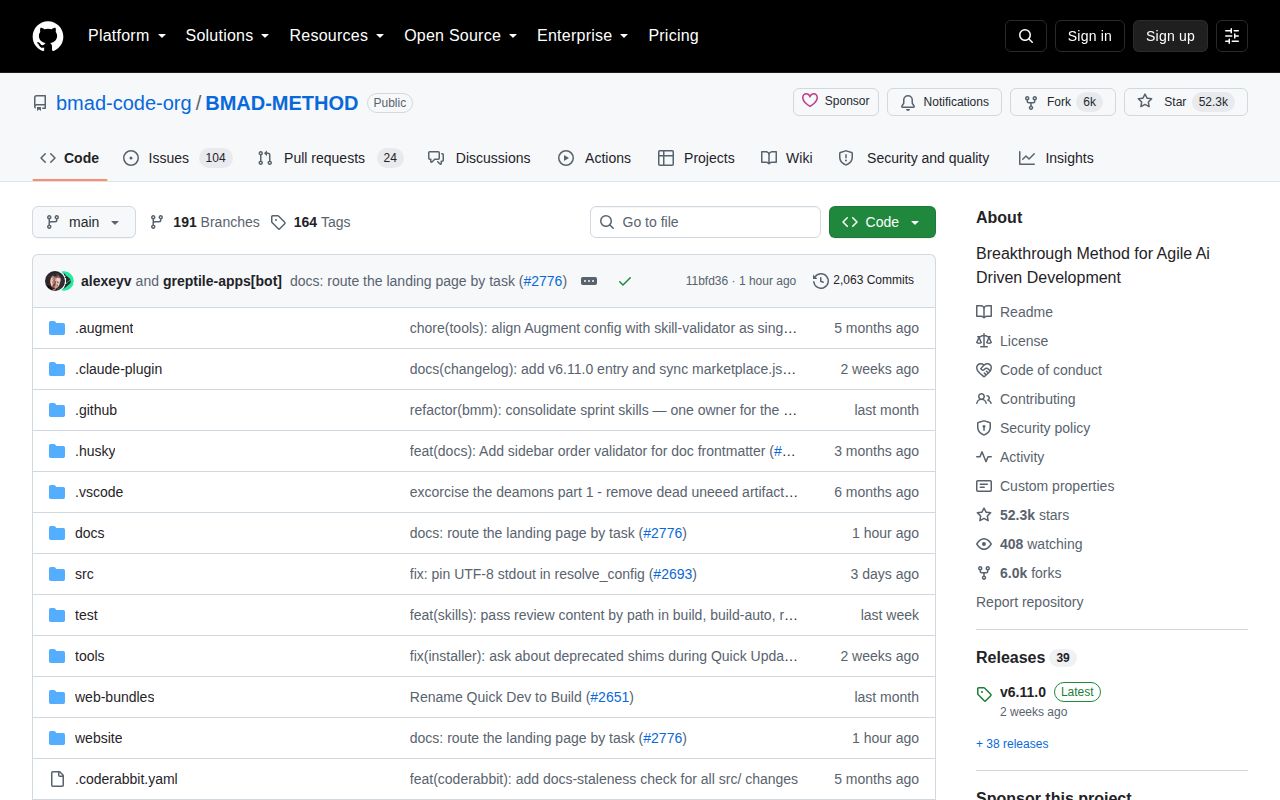Open the Pricing link

(x=673, y=36)
